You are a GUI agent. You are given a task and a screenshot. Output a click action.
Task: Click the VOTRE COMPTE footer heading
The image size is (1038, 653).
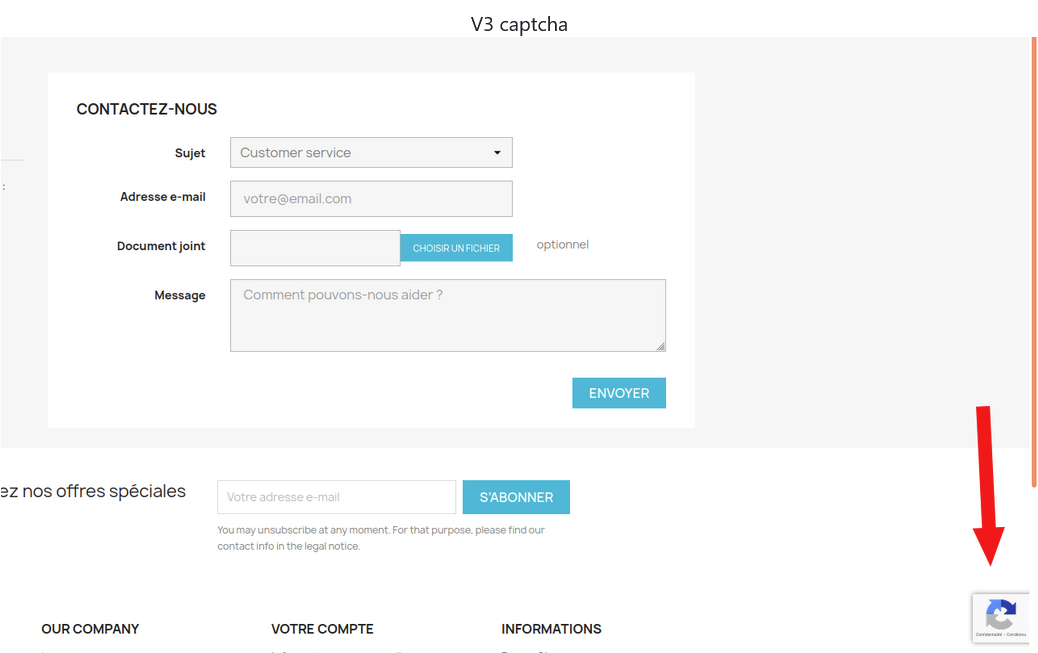point(322,628)
